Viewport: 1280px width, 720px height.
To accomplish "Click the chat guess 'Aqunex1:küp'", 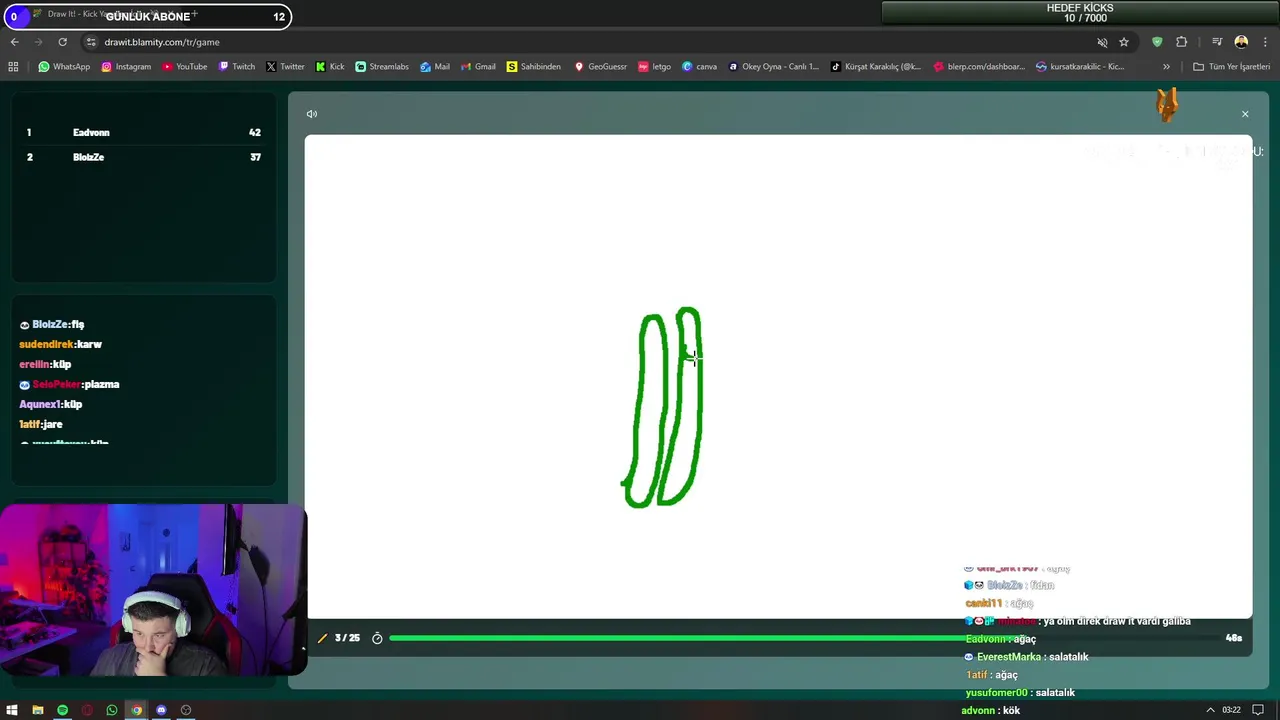I will [50, 404].
